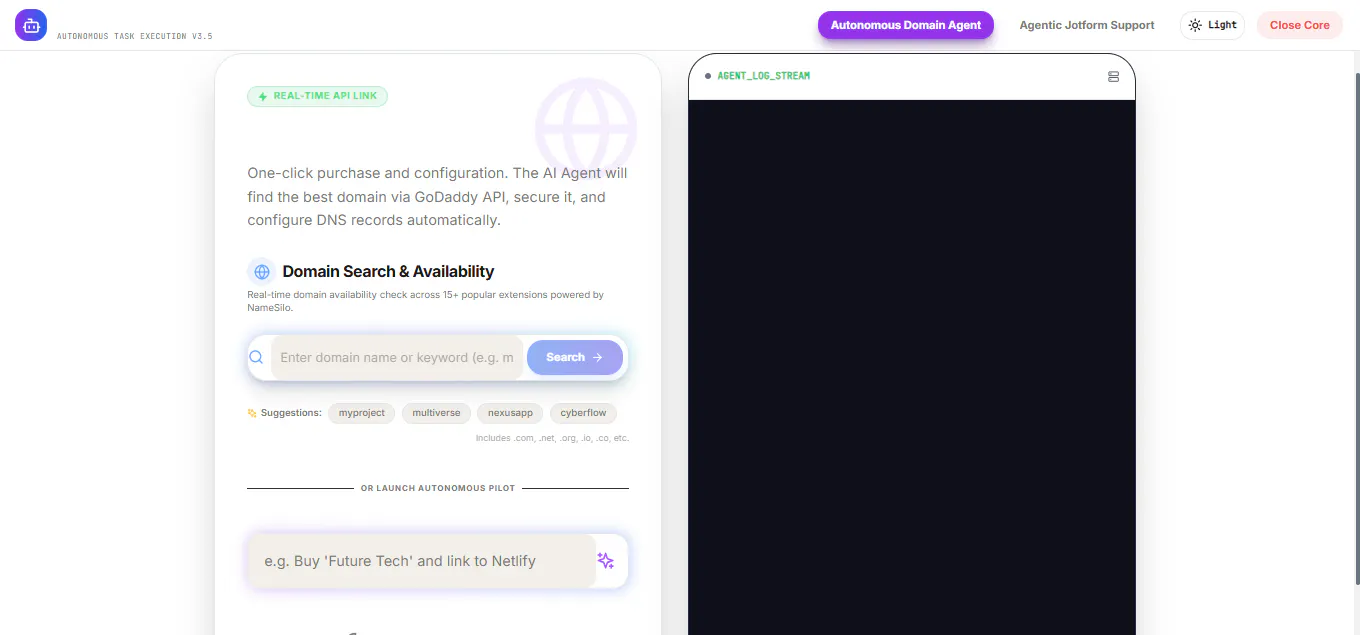The image size is (1360, 635).
Task: Click the OR LAUNCH AUTONOMOUS PILOT text
Action: point(438,488)
